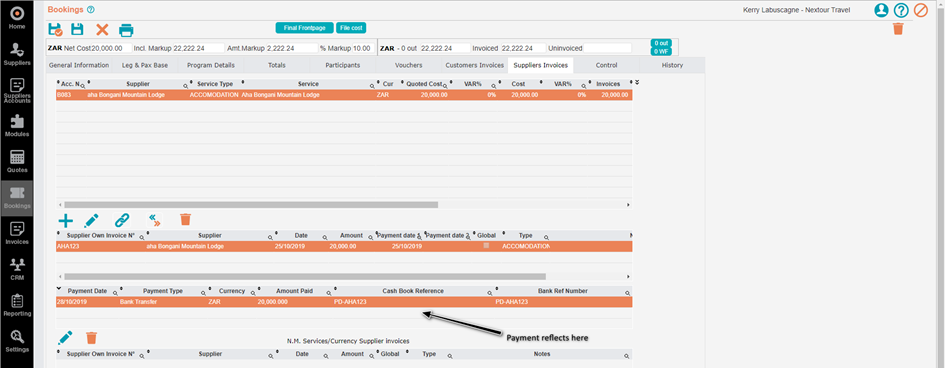The image size is (945, 368).
Task: Click the Final Frontpage button
Action: pyautogui.click(x=304, y=28)
